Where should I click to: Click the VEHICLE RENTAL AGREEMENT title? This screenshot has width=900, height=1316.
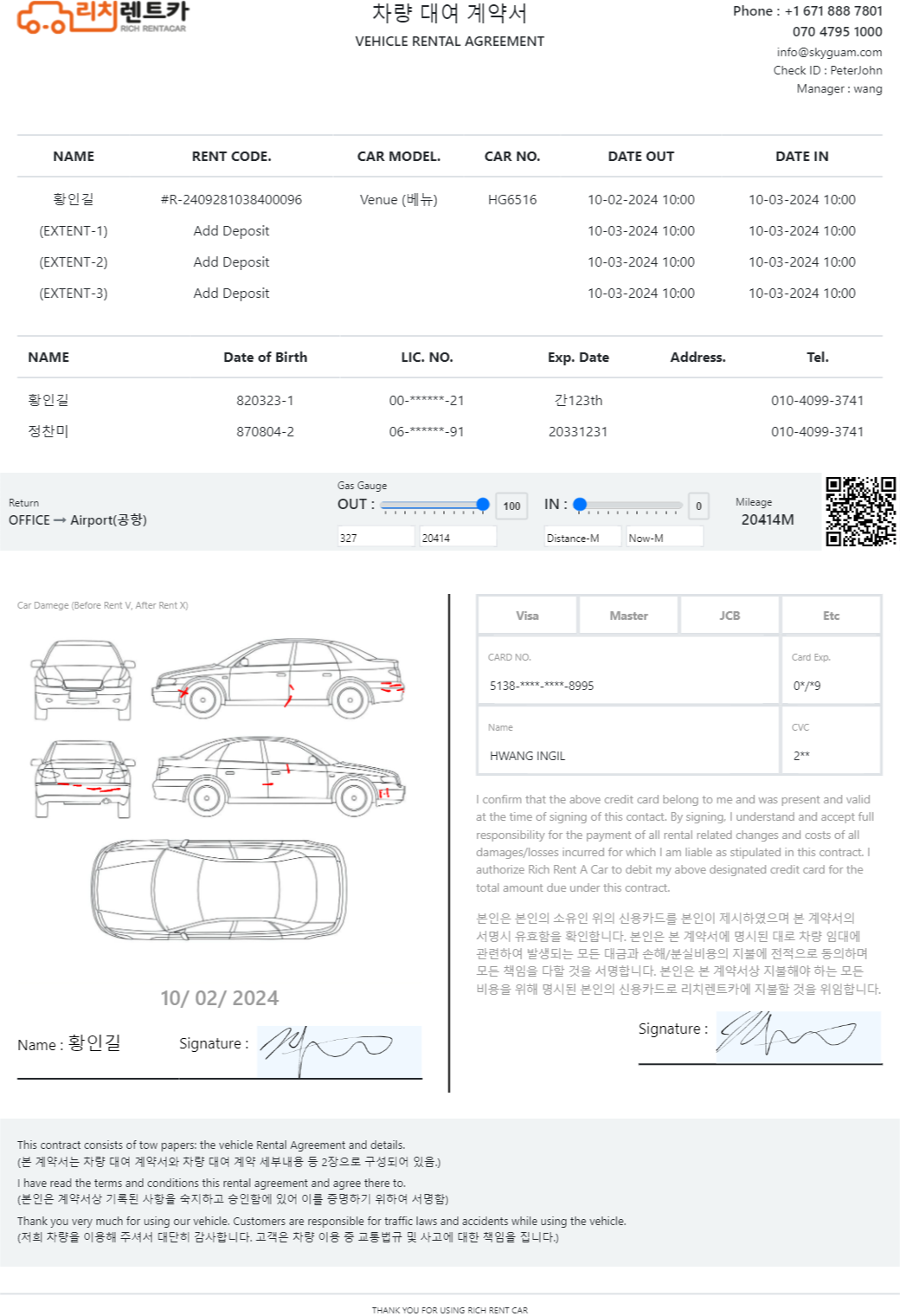tap(450, 42)
